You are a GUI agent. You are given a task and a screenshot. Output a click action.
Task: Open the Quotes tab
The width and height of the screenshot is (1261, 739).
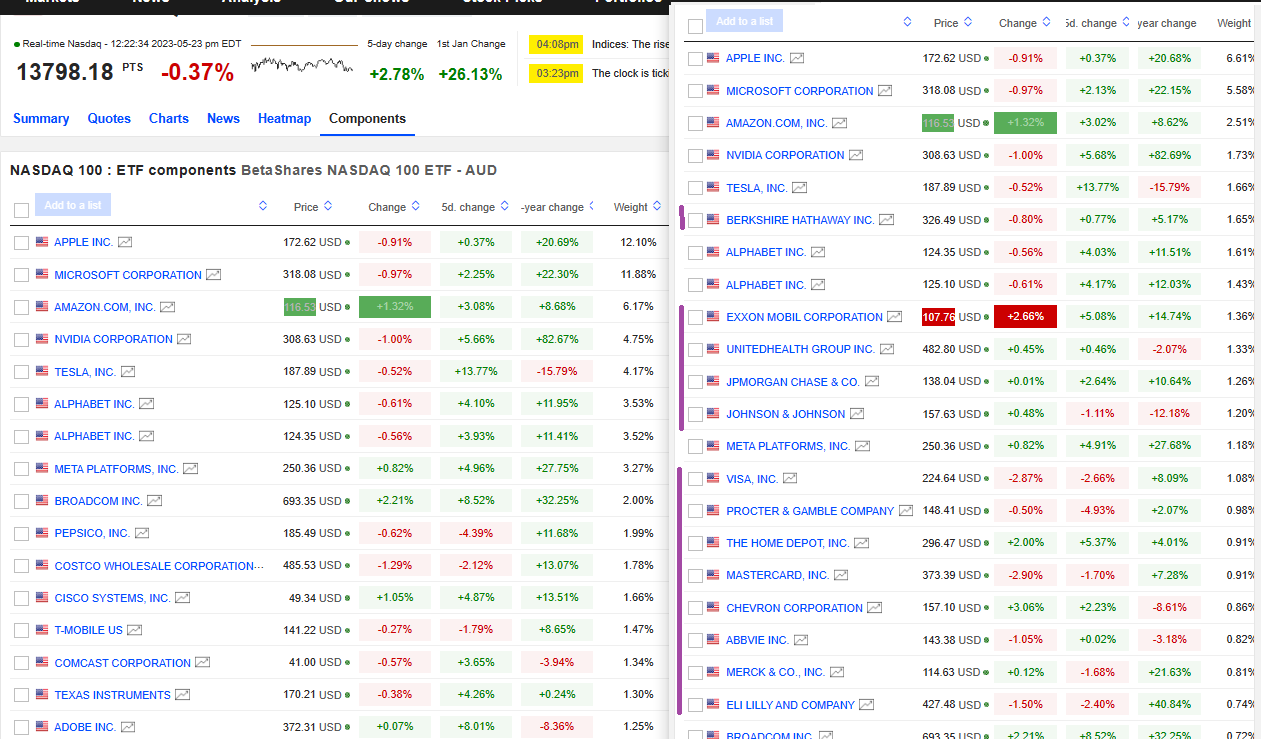[109, 118]
